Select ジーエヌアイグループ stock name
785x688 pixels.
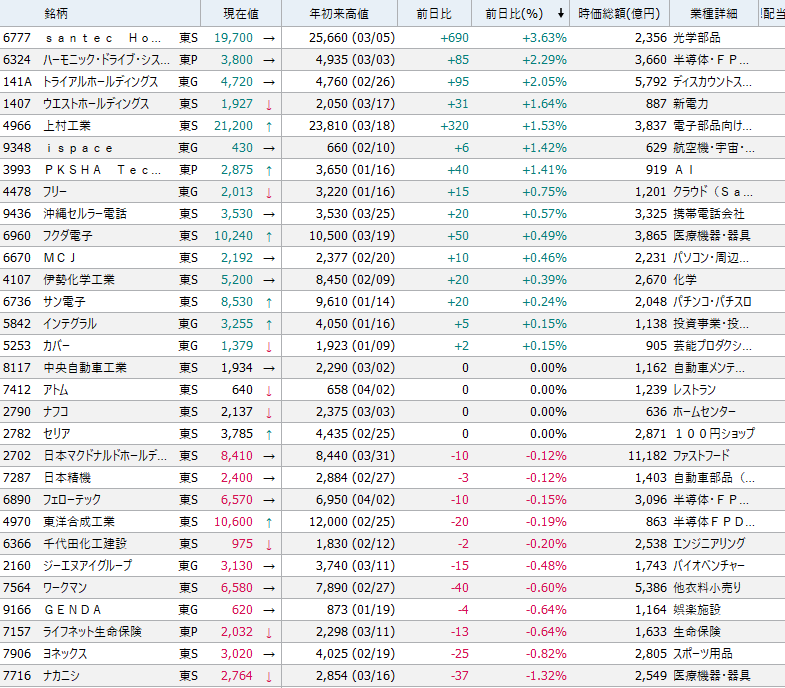pos(88,566)
